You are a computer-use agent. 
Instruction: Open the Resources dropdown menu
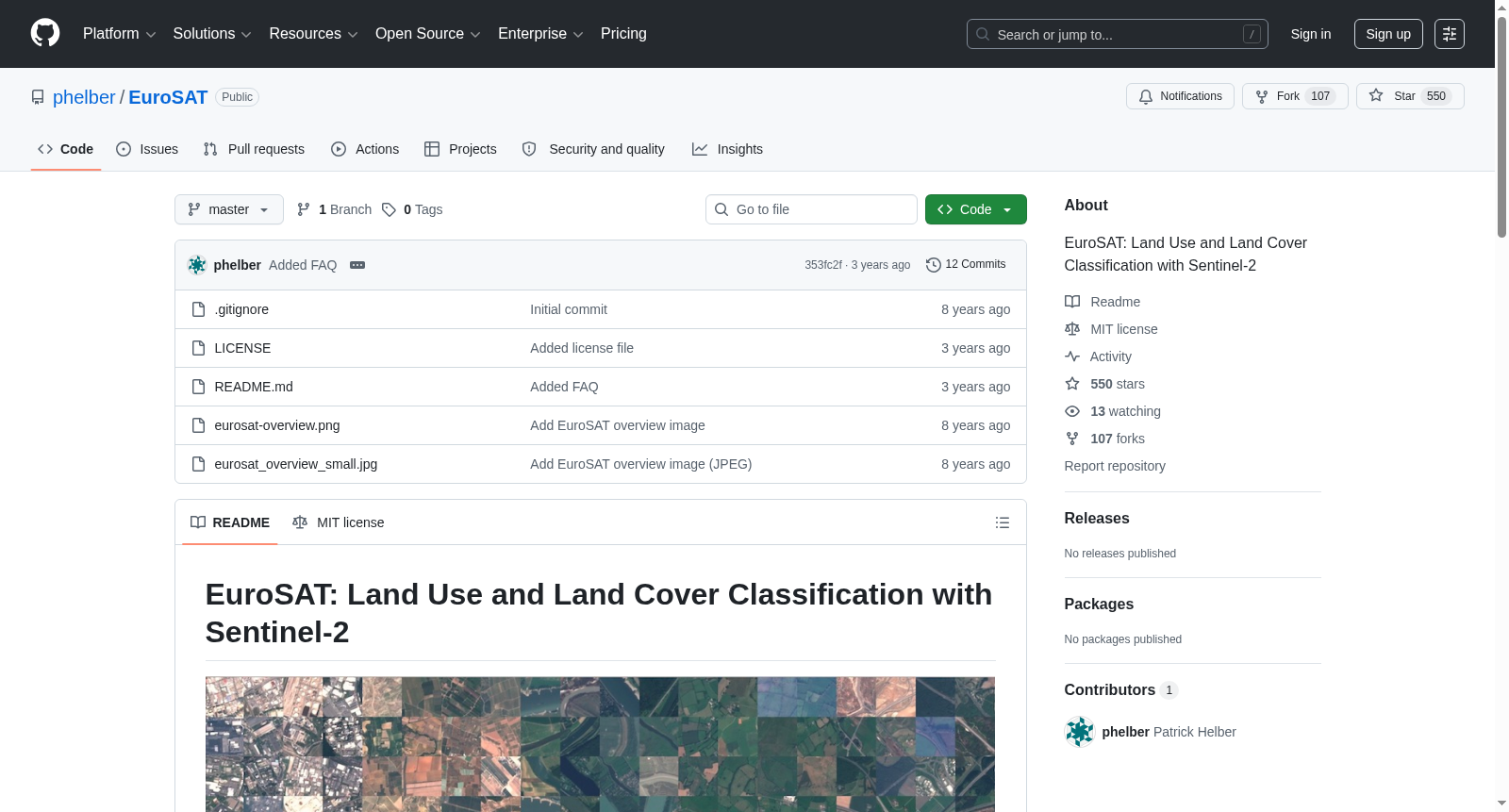(x=313, y=34)
